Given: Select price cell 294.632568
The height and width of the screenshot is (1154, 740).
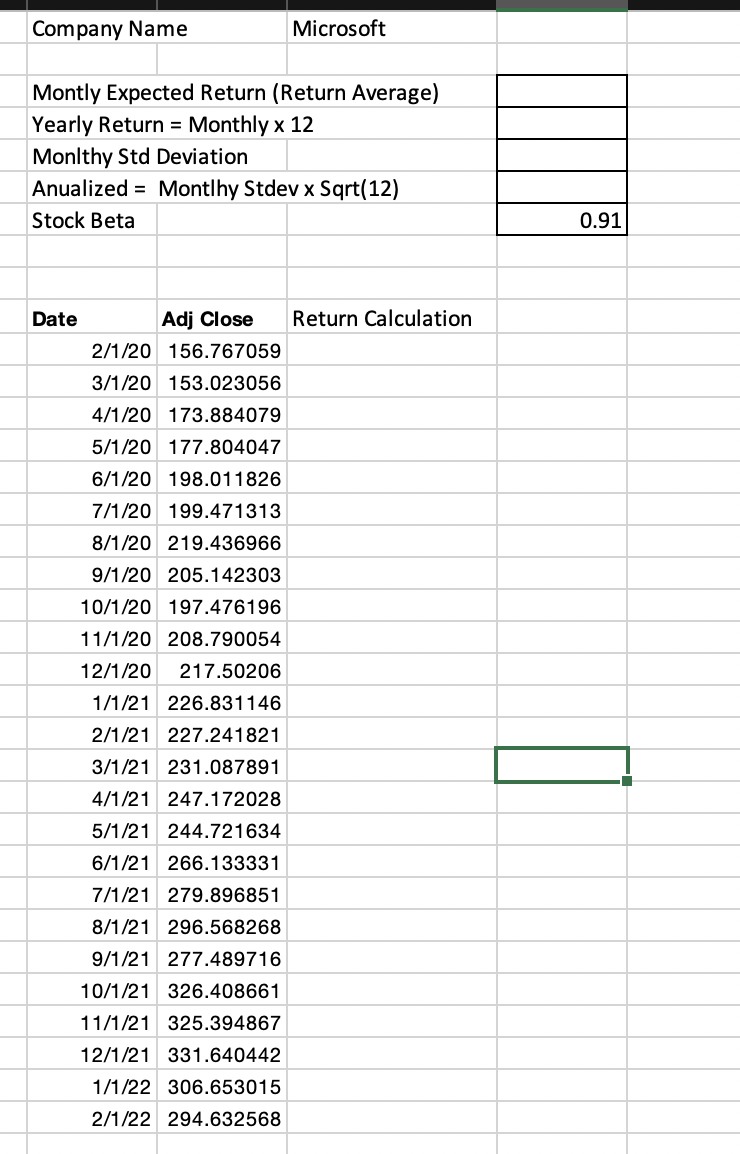Looking at the screenshot, I should pyautogui.click(x=222, y=1119).
